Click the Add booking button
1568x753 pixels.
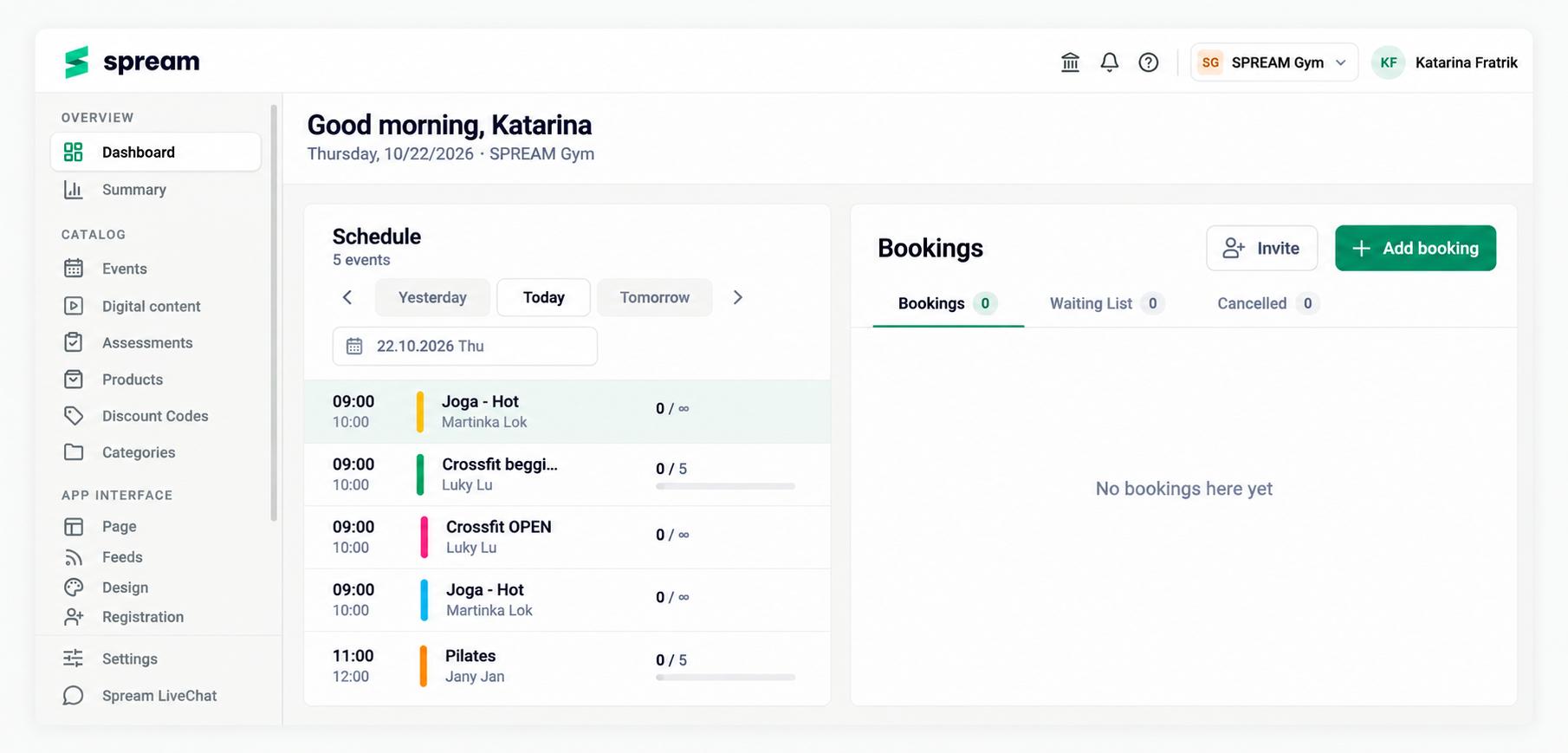coord(1416,248)
